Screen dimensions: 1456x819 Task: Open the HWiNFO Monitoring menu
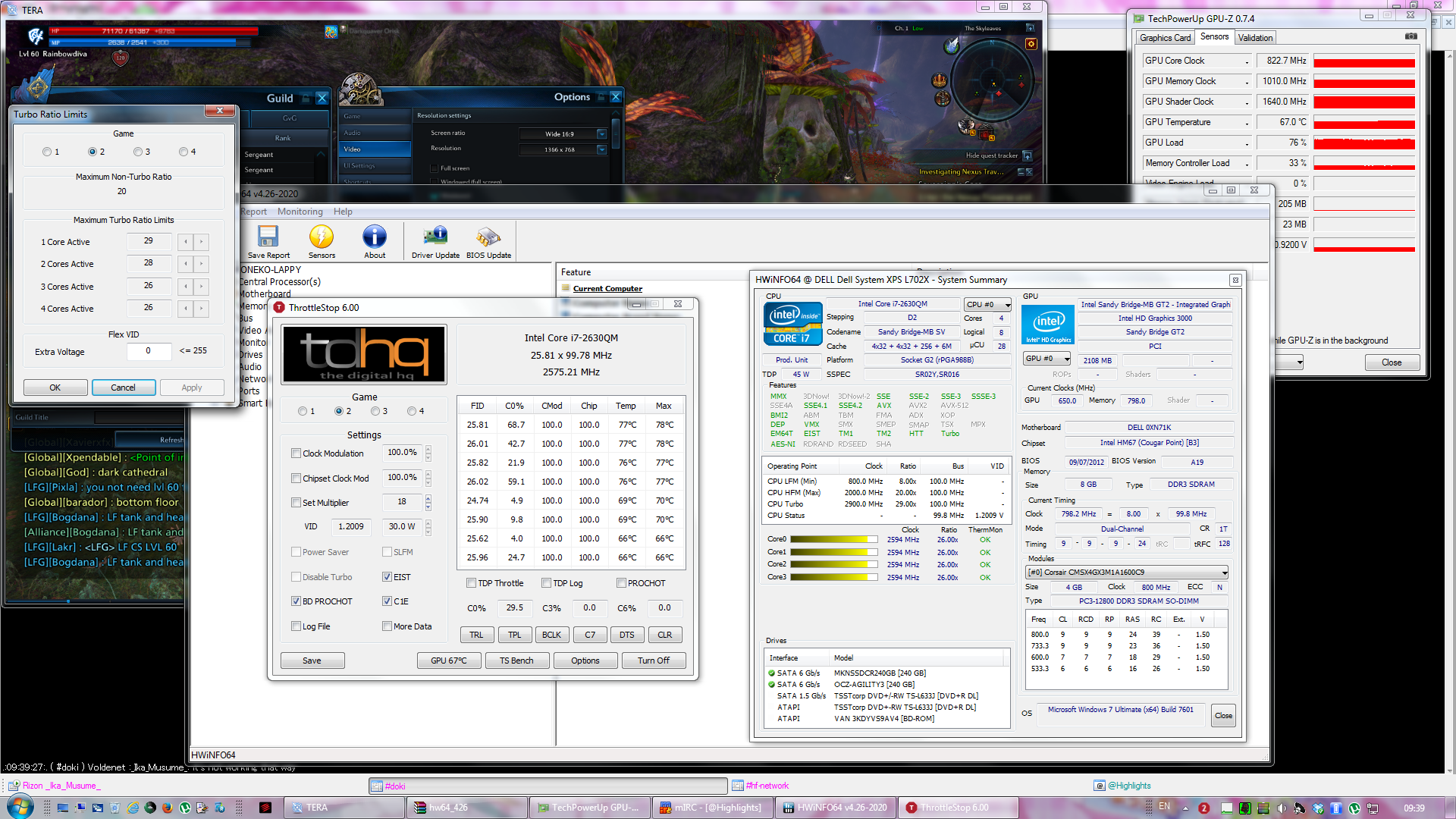point(300,212)
